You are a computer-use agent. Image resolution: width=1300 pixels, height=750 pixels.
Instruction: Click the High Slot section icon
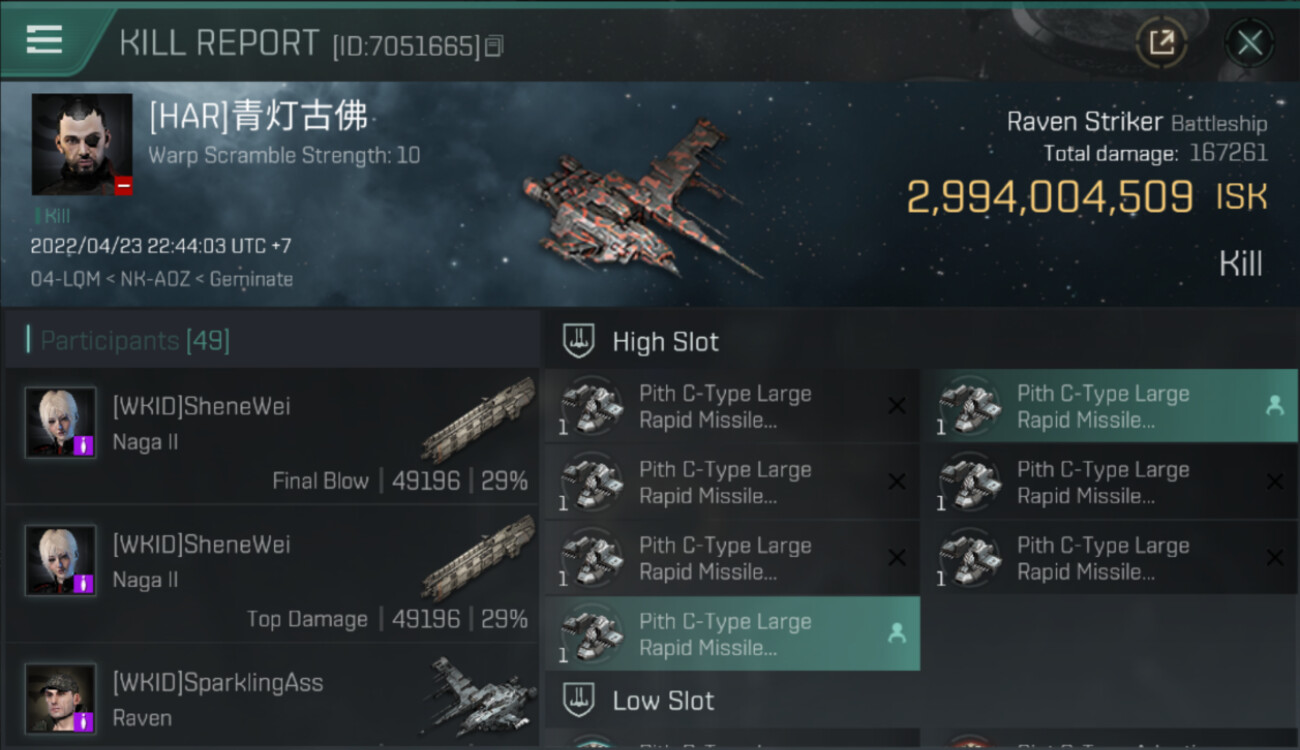click(580, 342)
